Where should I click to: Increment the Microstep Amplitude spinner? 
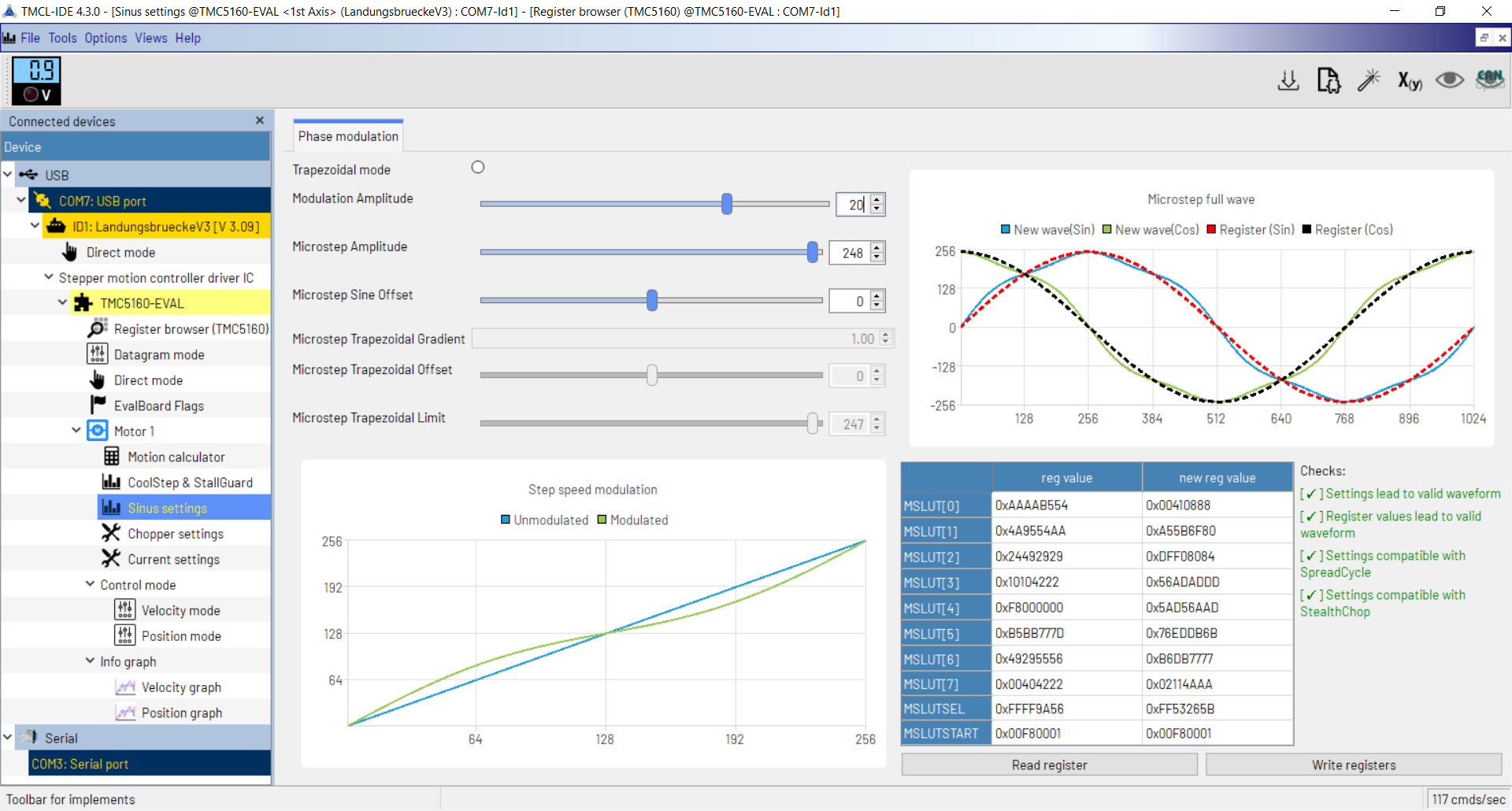[877, 247]
